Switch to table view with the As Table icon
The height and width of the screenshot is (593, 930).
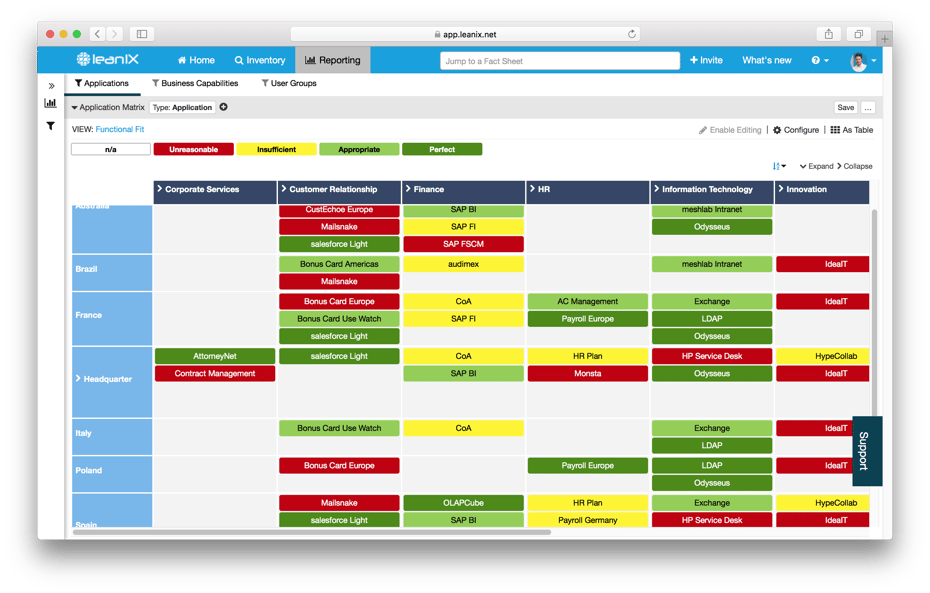(836, 130)
